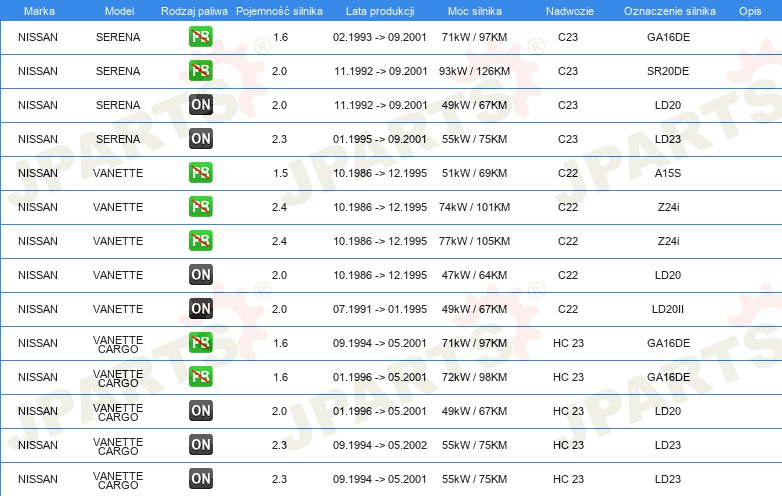Click the ON diesel icon for Serena LD23
This screenshot has height=496, width=782.
click(200, 139)
